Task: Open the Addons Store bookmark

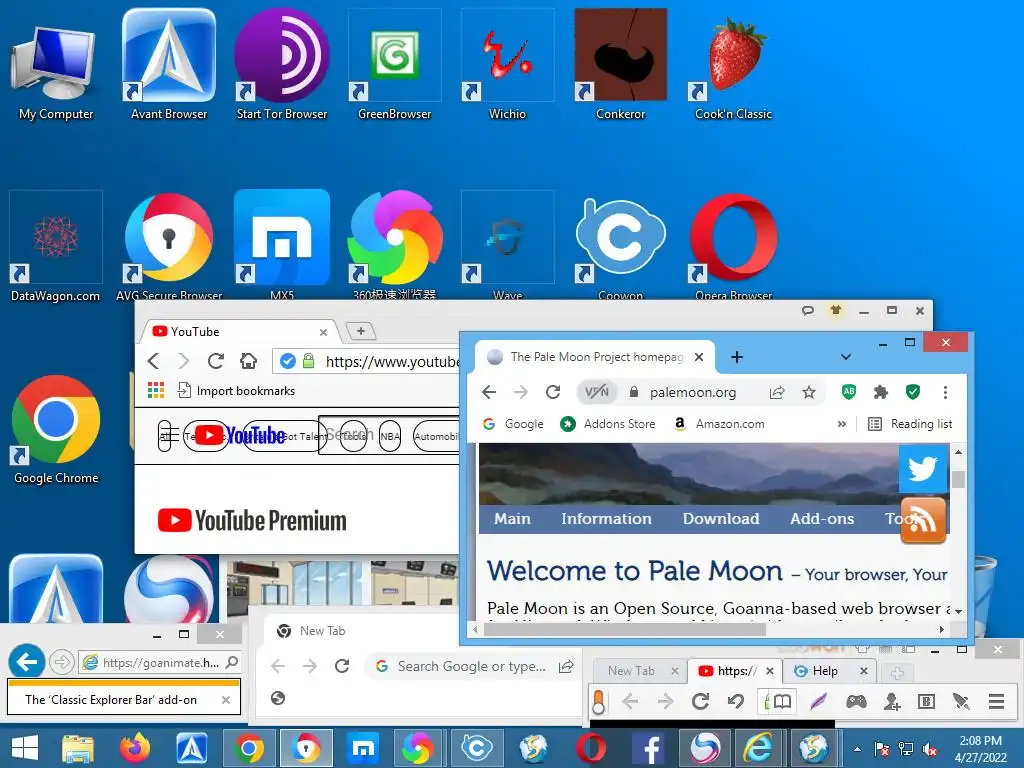Action: 608,424
